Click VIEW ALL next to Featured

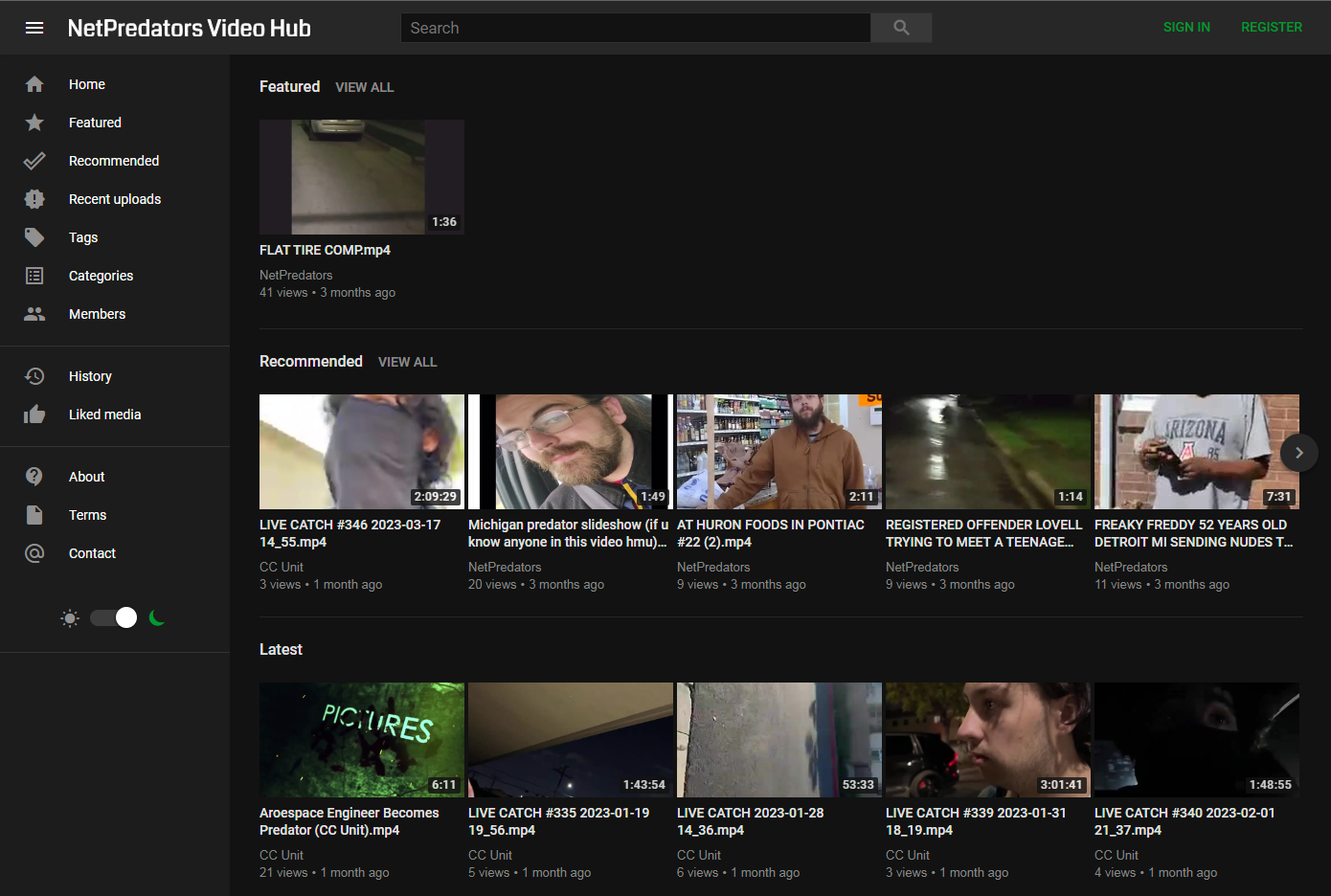coord(364,87)
